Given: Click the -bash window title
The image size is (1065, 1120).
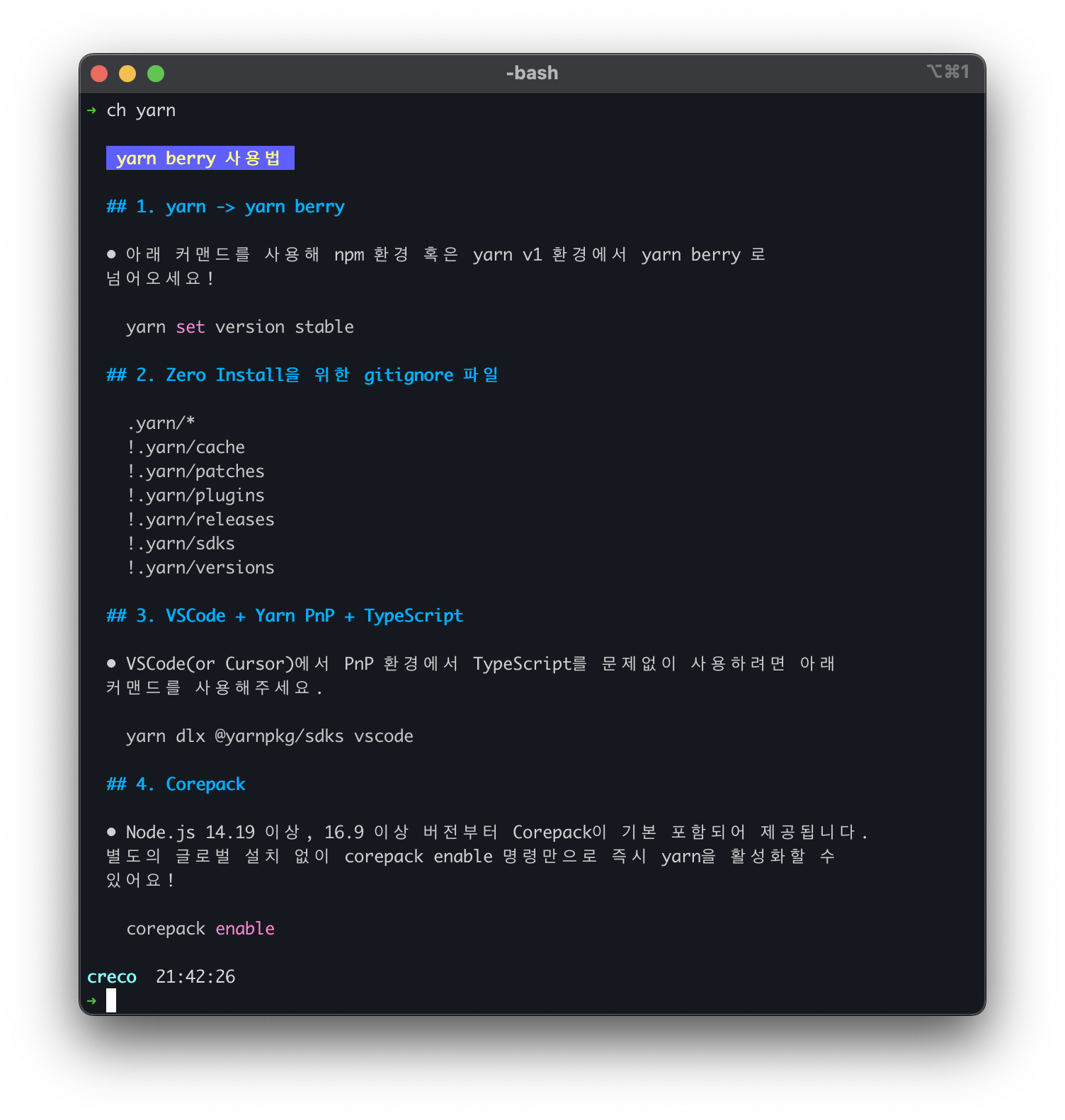Looking at the screenshot, I should coord(532,73).
